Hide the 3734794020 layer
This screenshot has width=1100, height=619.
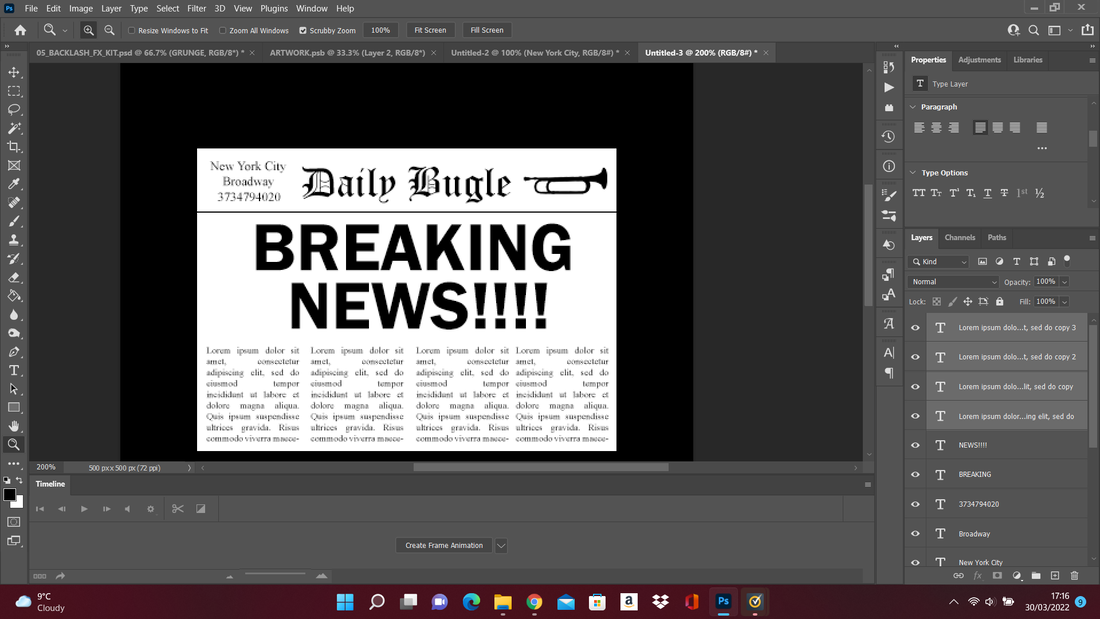point(915,504)
